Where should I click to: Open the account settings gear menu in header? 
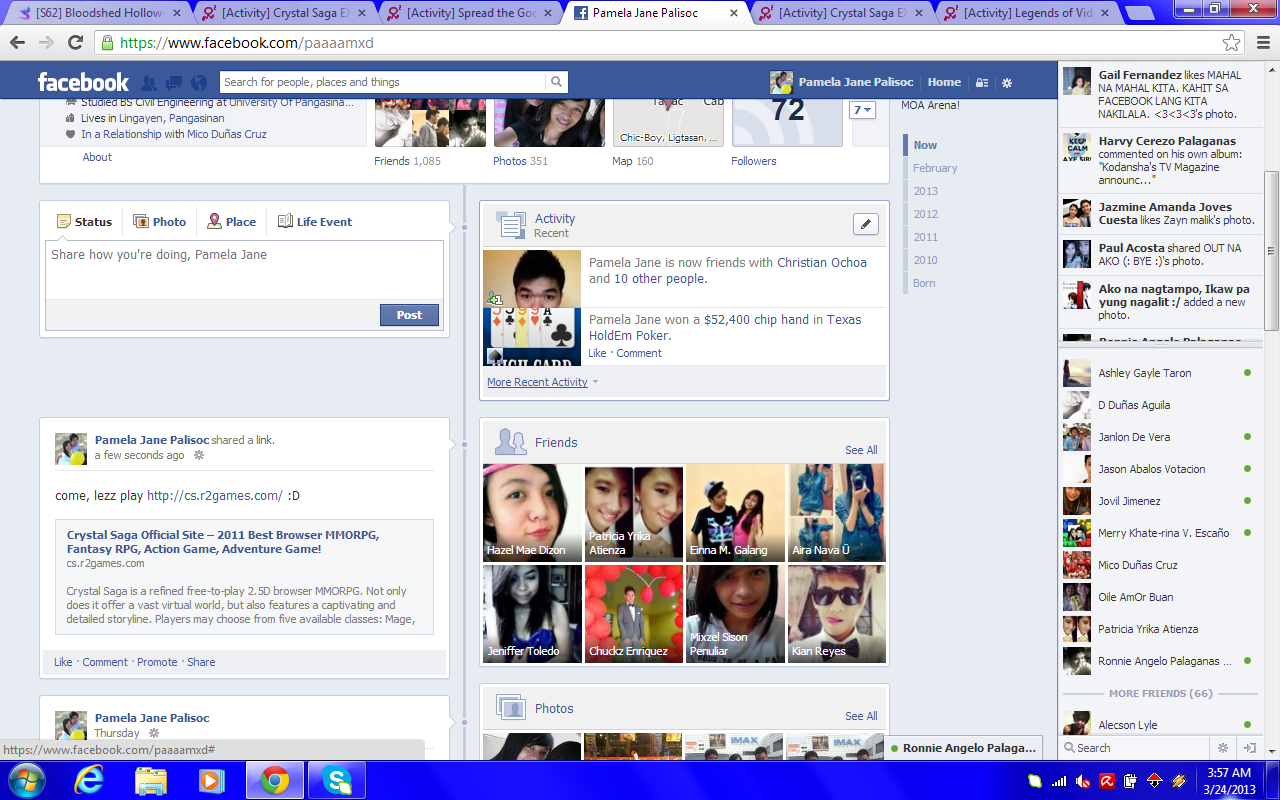tap(1007, 83)
